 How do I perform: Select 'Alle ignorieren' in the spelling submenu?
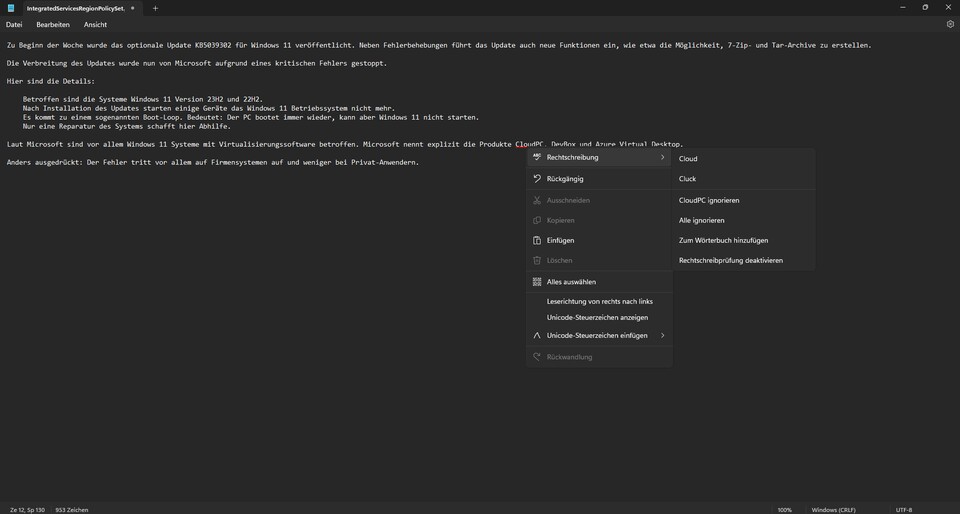pos(701,220)
